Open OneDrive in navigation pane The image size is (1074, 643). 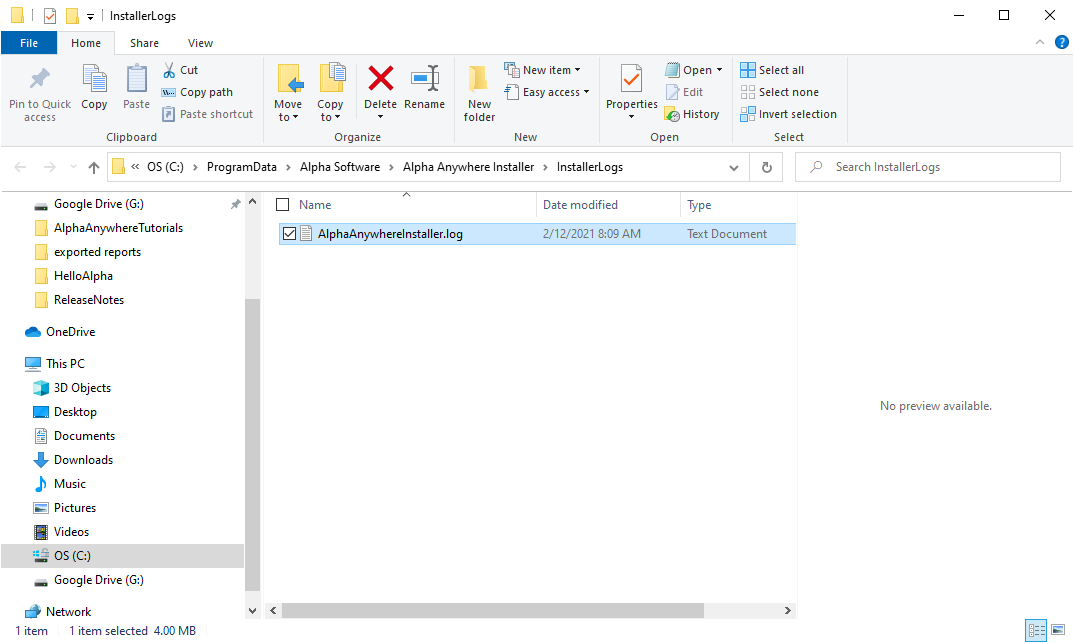tap(60, 331)
